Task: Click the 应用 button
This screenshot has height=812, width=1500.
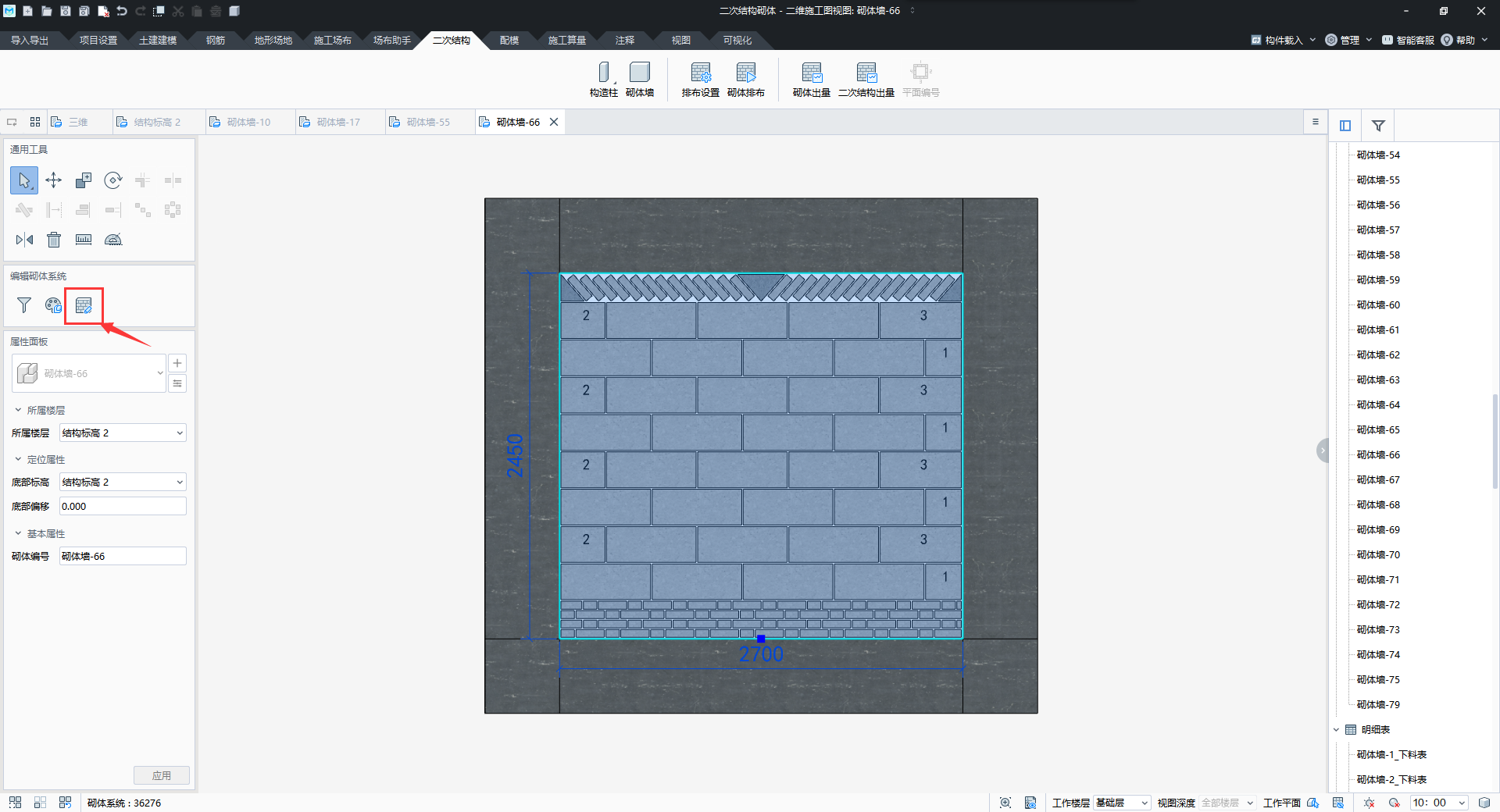Action: click(162, 775)
